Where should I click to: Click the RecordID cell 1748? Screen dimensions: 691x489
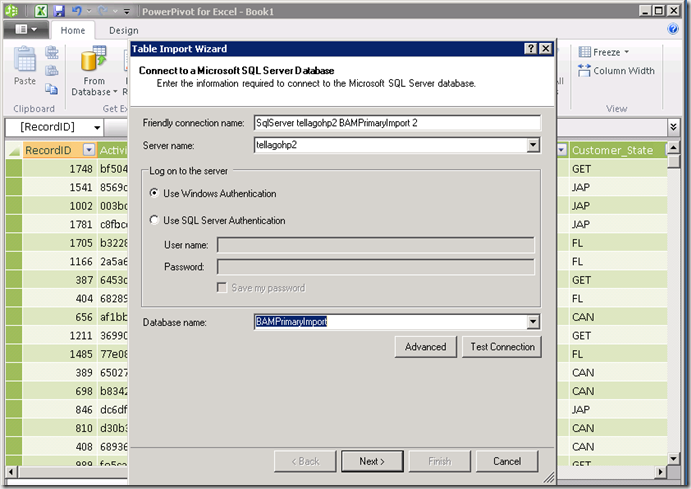point(59,169)
